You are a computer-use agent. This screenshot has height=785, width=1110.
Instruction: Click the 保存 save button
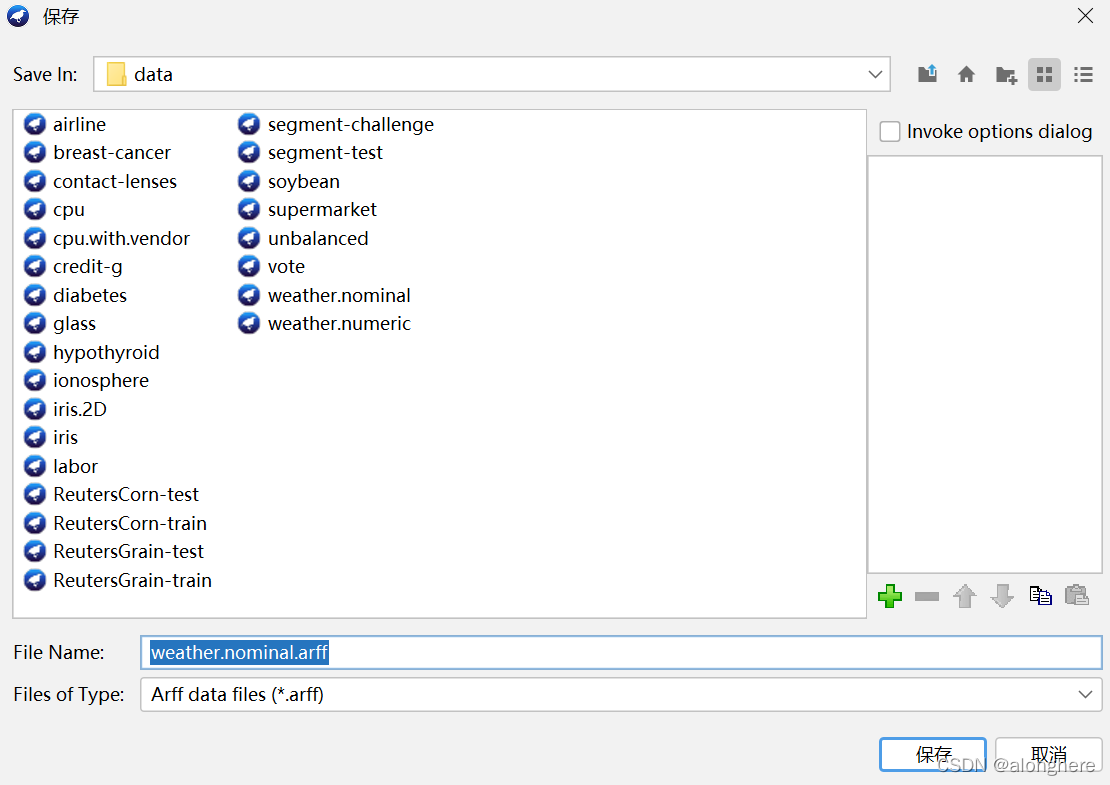932,754
